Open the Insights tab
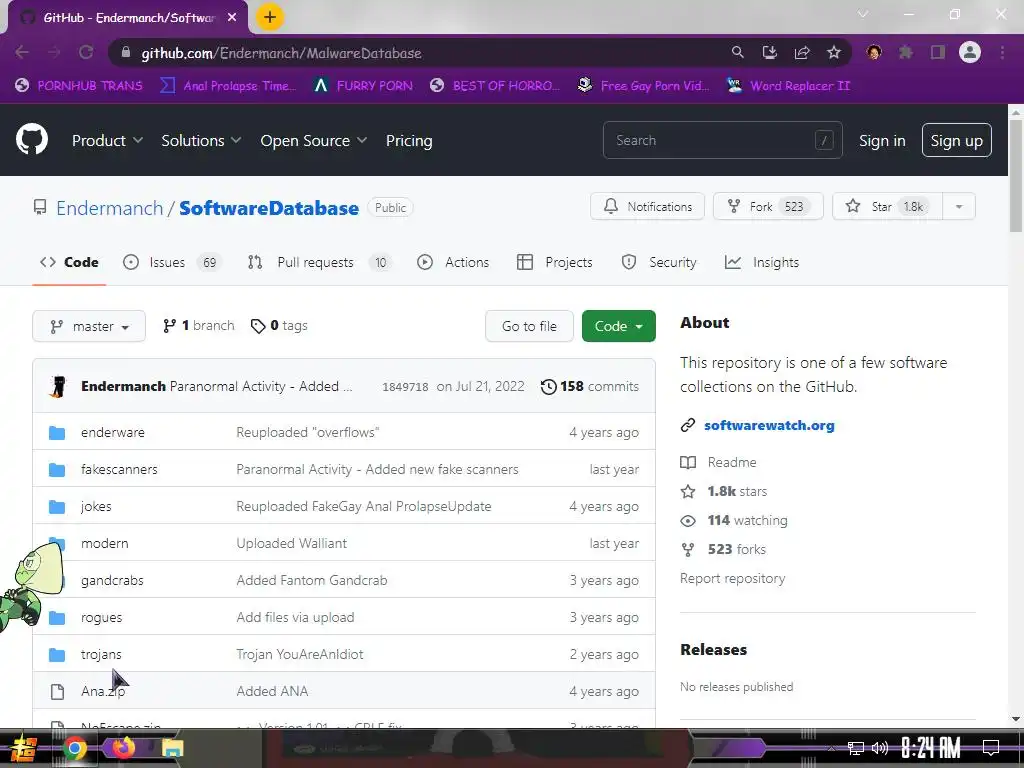This screenshot has width=1024, height=768. coord(761,262)
